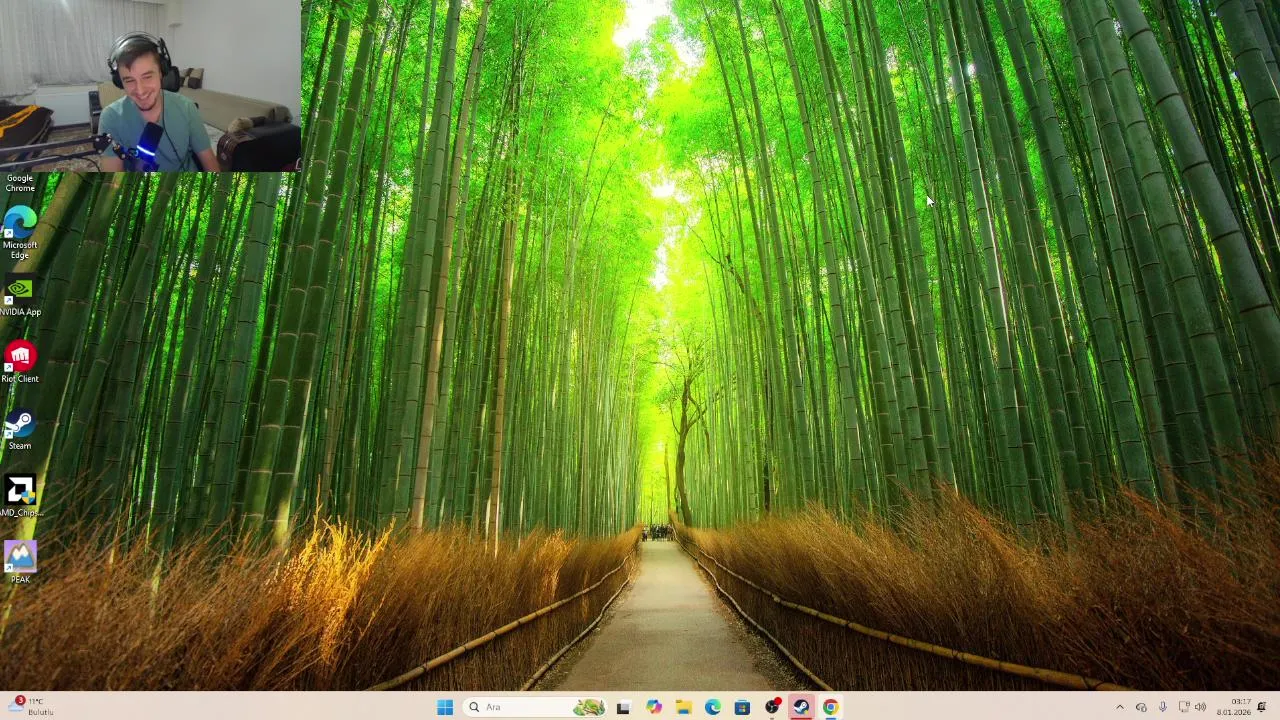
Task: Expand the hidden system tray icons
Action: coord(1119,707)
